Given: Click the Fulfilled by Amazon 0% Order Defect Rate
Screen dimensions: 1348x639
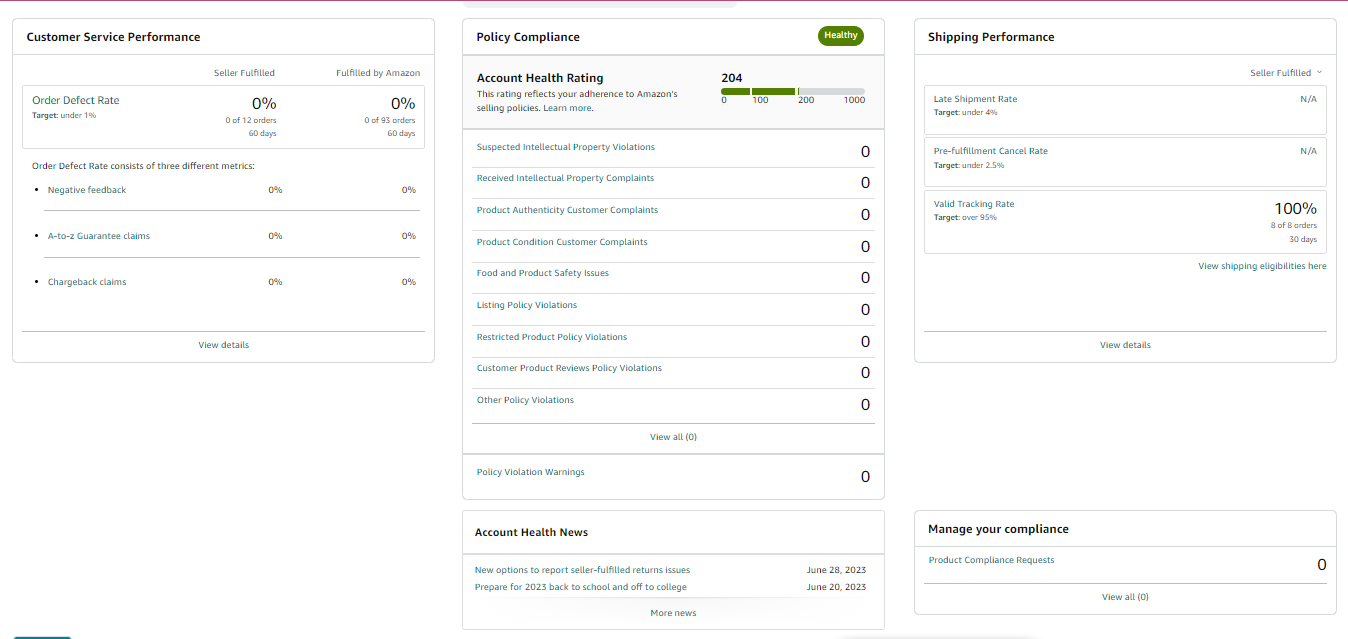Looking at the screenshot, I should pos(403,103).
